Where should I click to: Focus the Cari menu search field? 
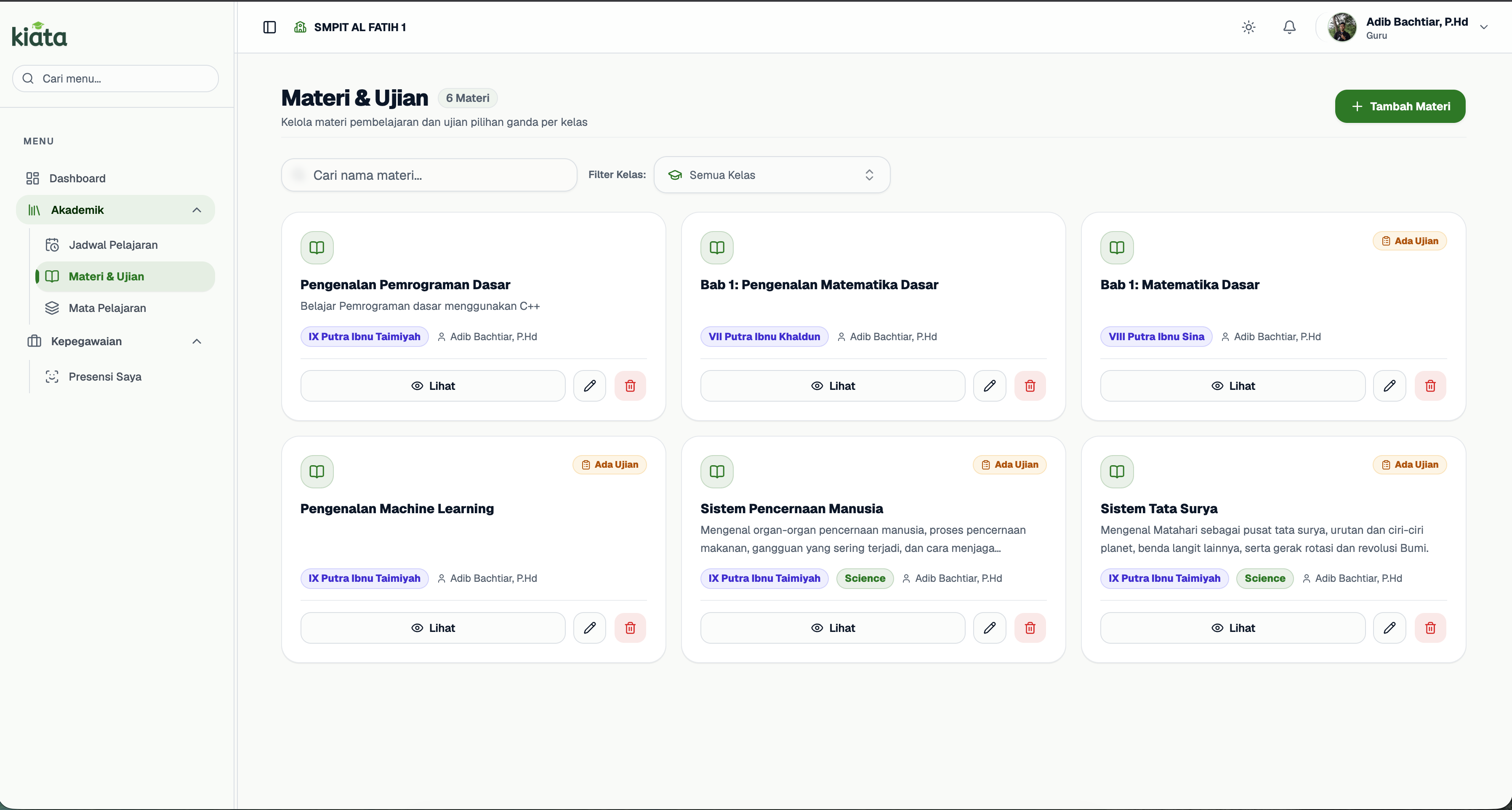tap(116, 79)
